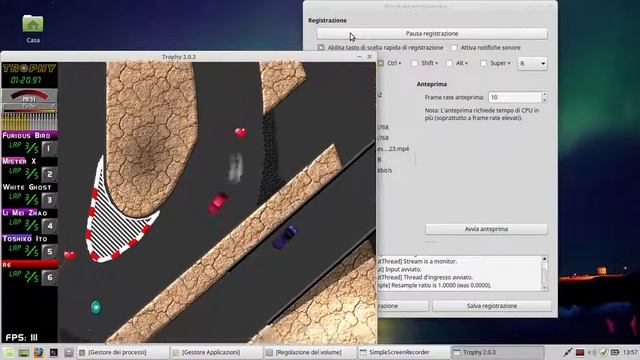Click position badge 5 for Toshiko Ito
Viewport: 640px width, 360px height.
49,251
